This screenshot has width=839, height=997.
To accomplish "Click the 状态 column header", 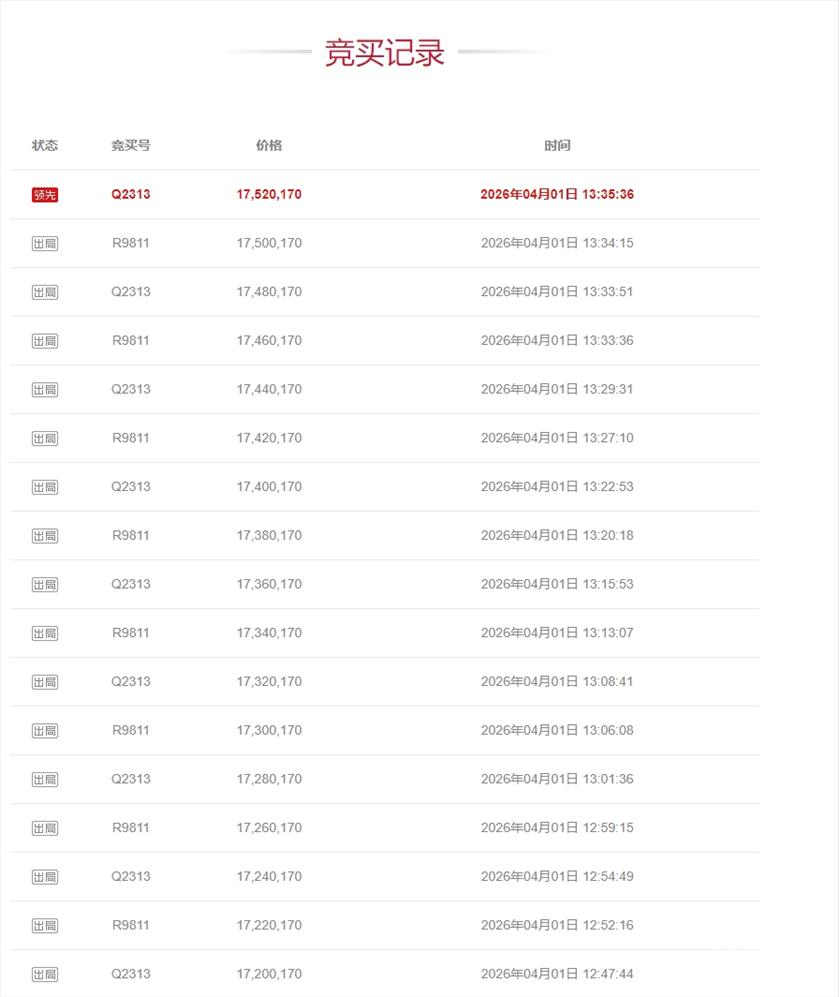I will click(x=45, y=146).
